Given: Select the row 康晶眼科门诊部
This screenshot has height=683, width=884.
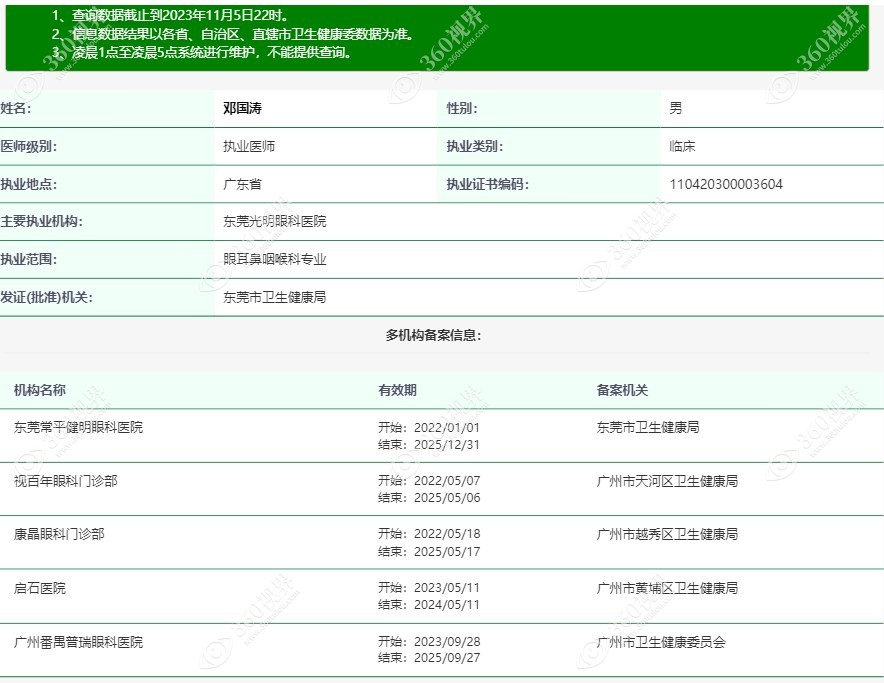Looking at the screenshot, I should (442, 542).
